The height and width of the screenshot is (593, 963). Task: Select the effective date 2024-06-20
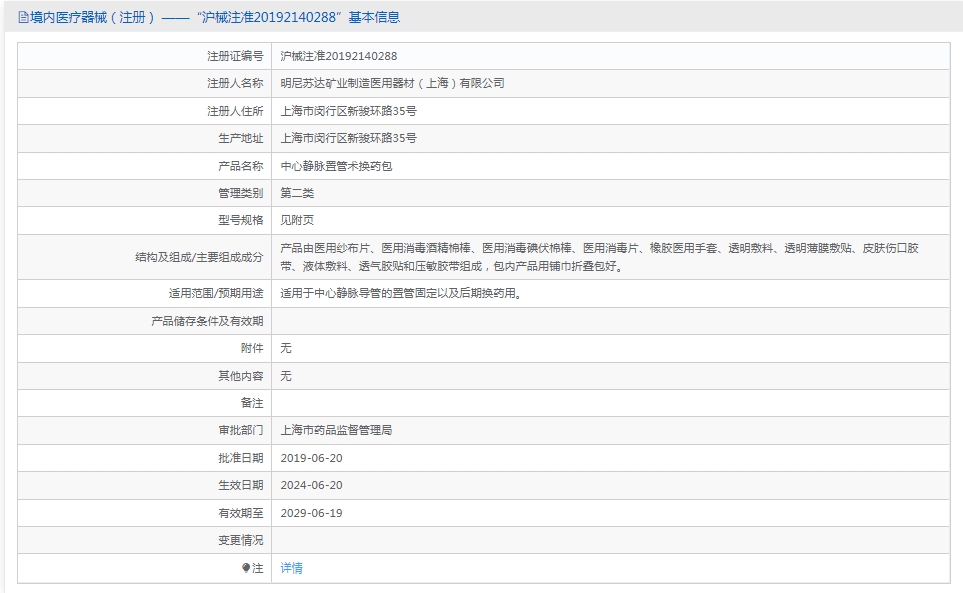(311, 485)
